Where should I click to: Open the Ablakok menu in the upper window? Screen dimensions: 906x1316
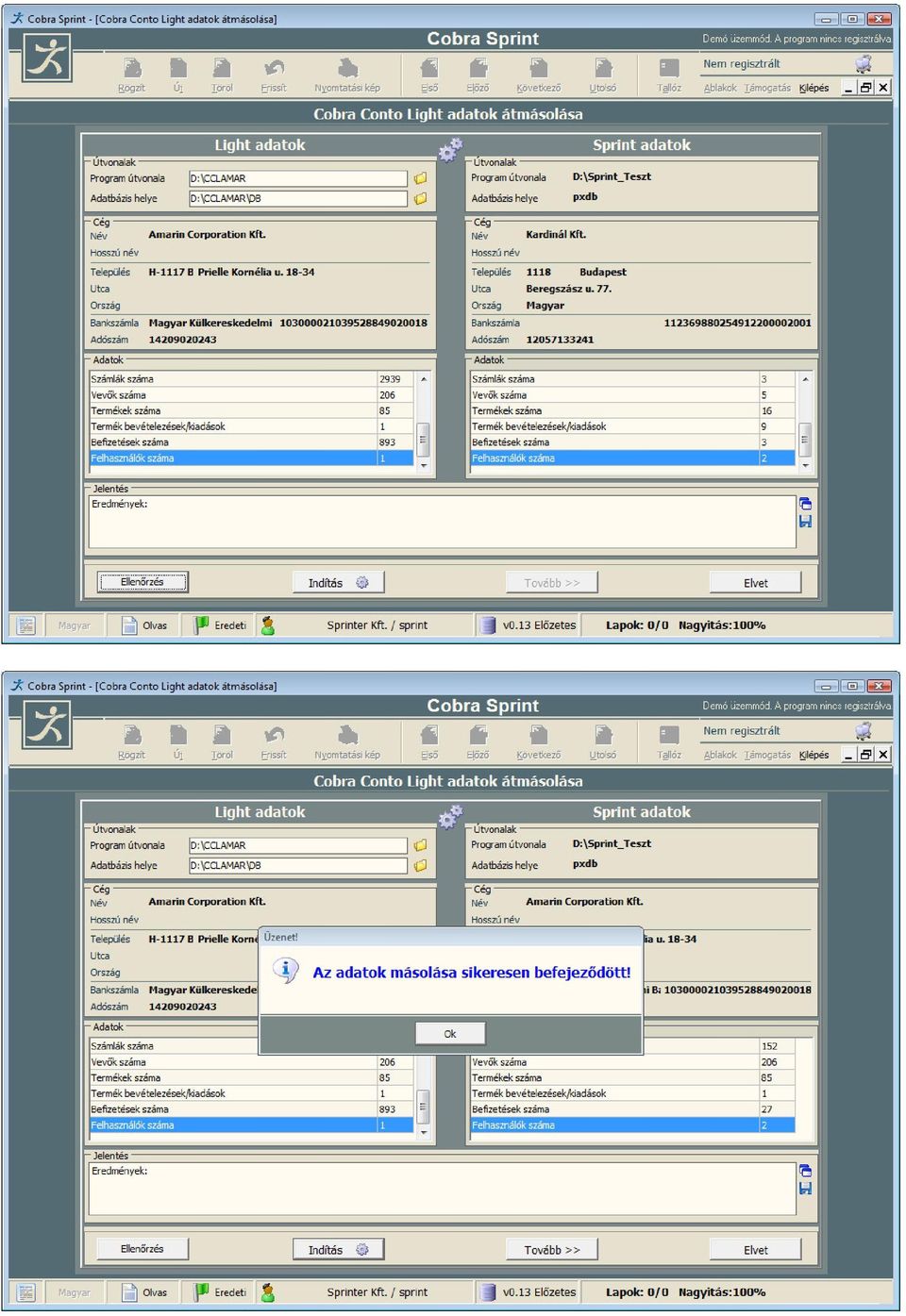720,88
